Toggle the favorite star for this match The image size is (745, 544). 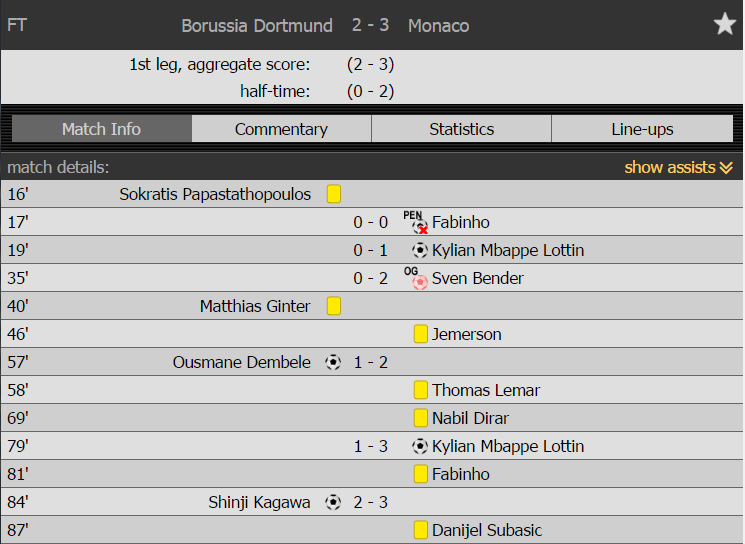tap(725, 24)
